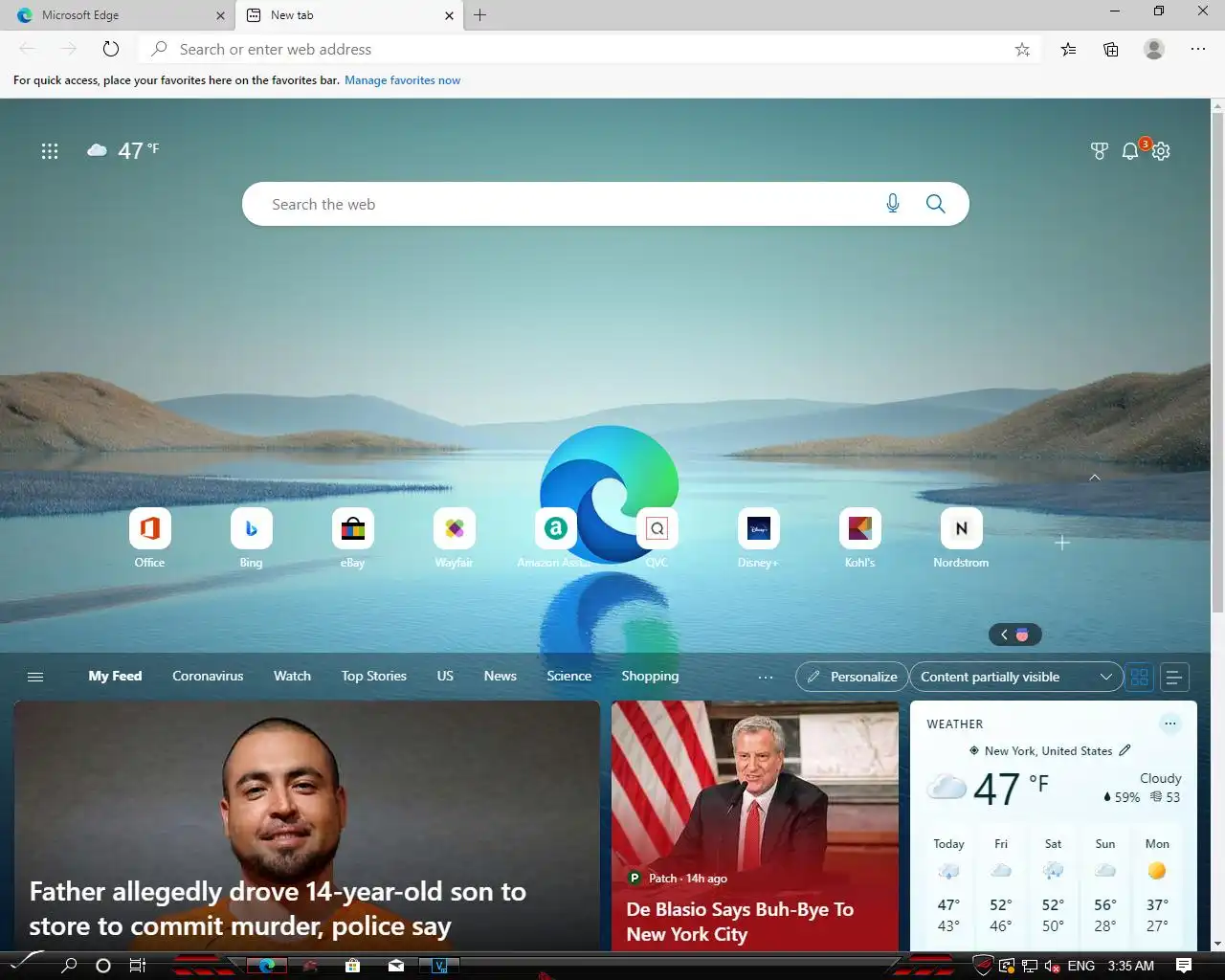Viewport: 1225px width, 980px height.
Task: Click the page vertical scrollbar thumb
Action: [1217, 362]
